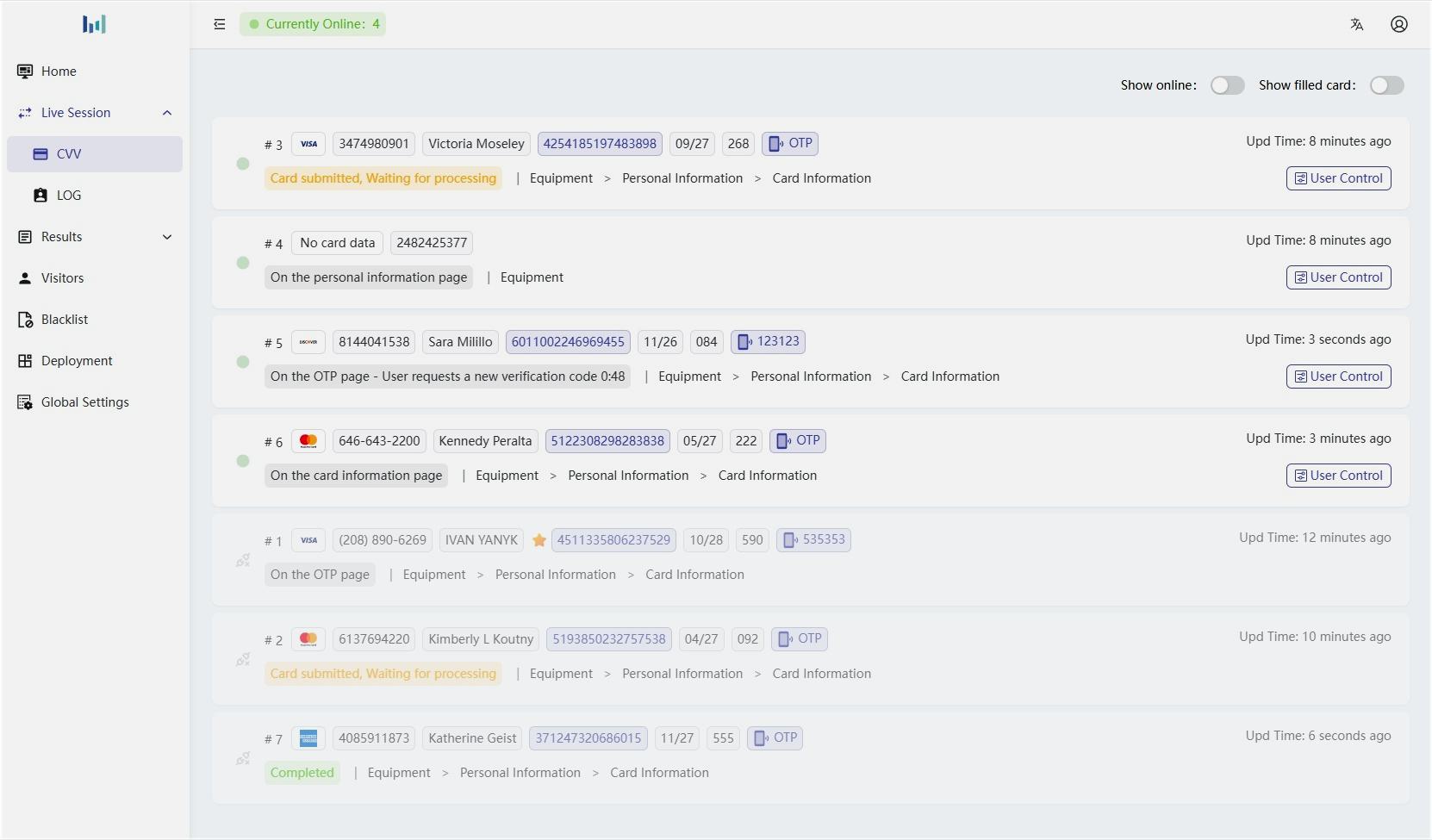Open User Control for row #6
1432x840 pixels.
(1338, 476)
